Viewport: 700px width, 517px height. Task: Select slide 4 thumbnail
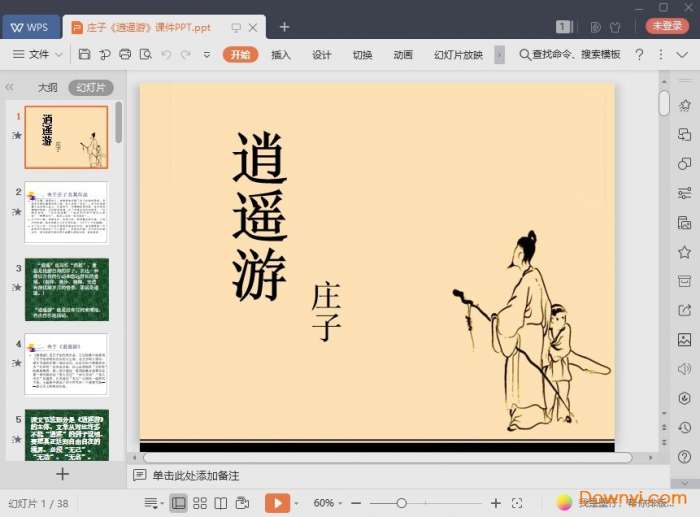pos(66,364)
